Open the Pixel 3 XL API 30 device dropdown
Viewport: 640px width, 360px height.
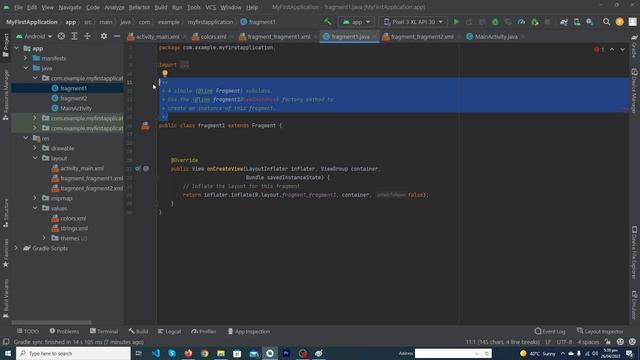(x=413, y=22)
